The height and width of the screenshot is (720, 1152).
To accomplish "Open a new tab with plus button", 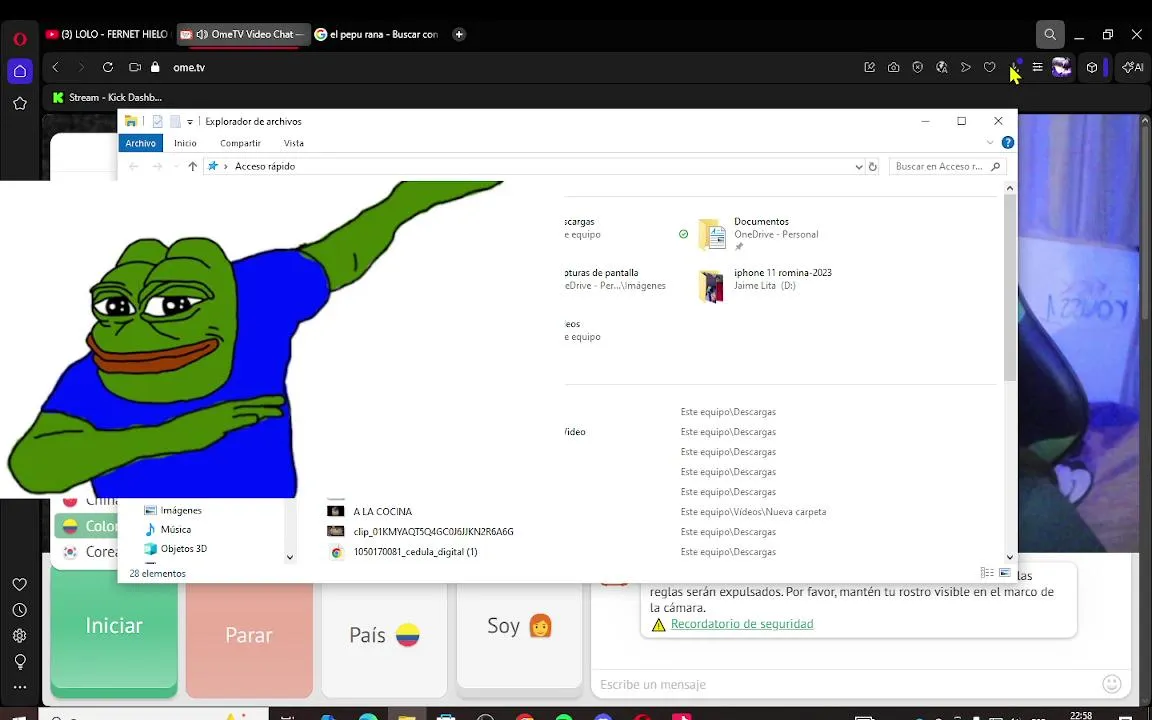I will (459, 35).
